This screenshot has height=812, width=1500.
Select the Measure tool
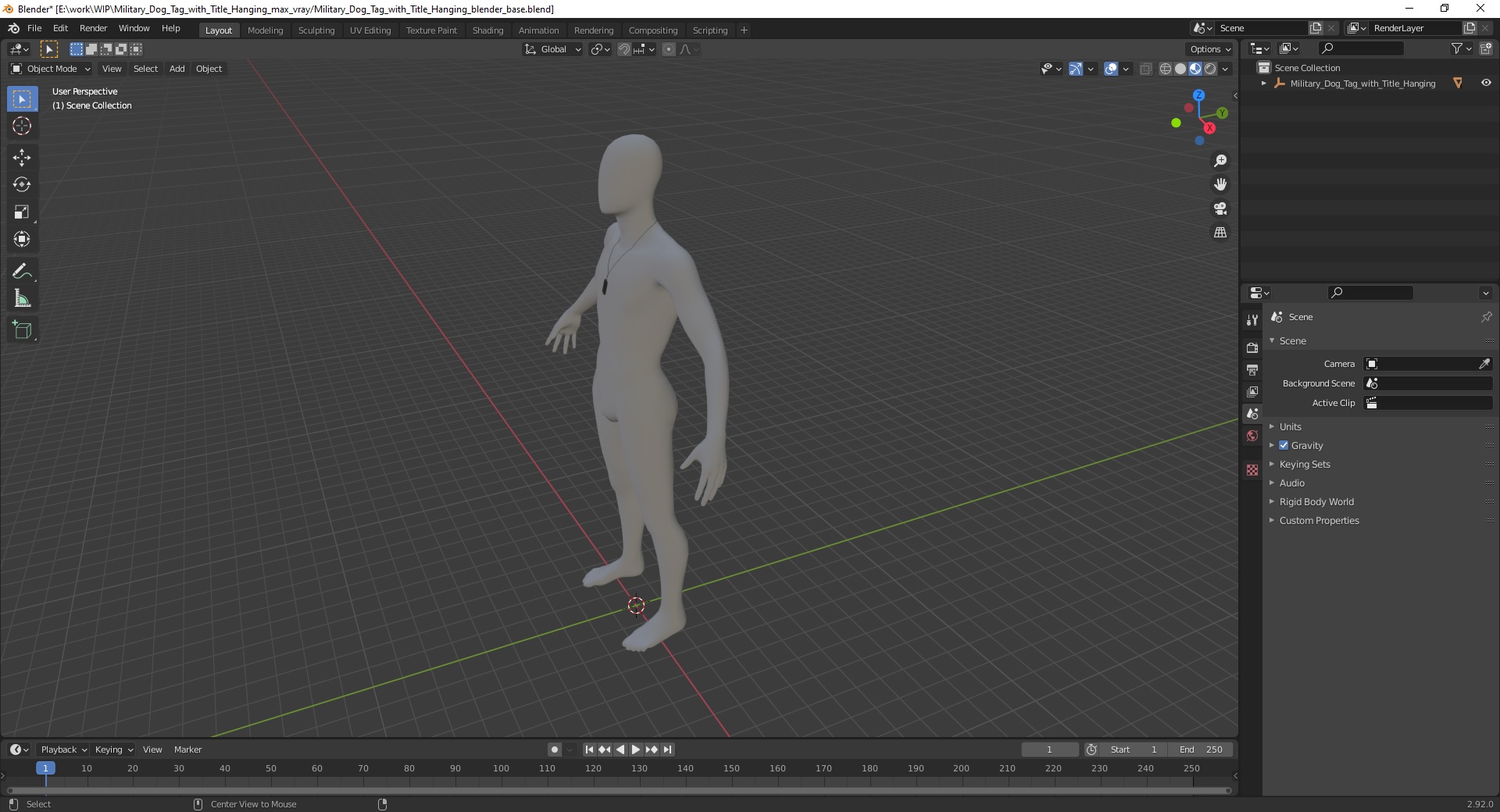(x=22, y=298)
